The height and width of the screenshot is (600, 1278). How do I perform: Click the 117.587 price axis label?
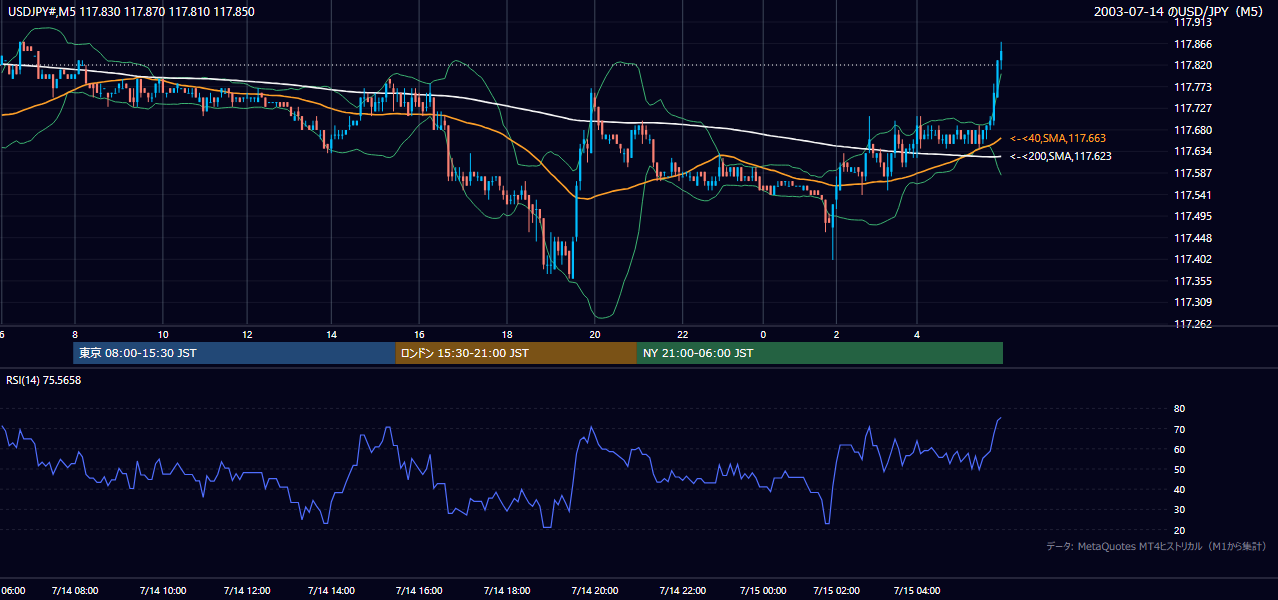pyautogui.click(x=1193, y=173)
